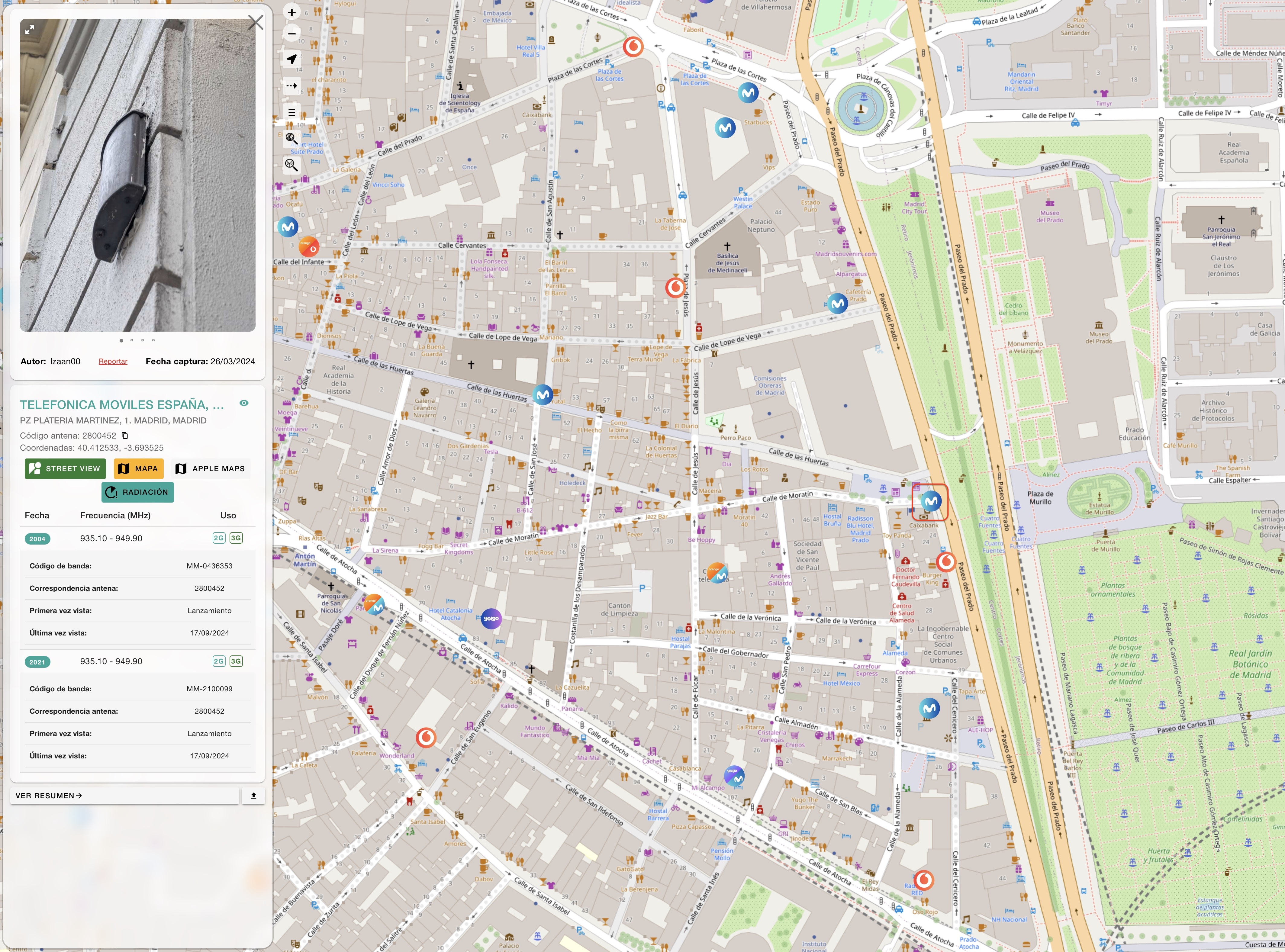Show the fourth photo via carousel dot
This screenshot has height=952, width=1285.
153,341
